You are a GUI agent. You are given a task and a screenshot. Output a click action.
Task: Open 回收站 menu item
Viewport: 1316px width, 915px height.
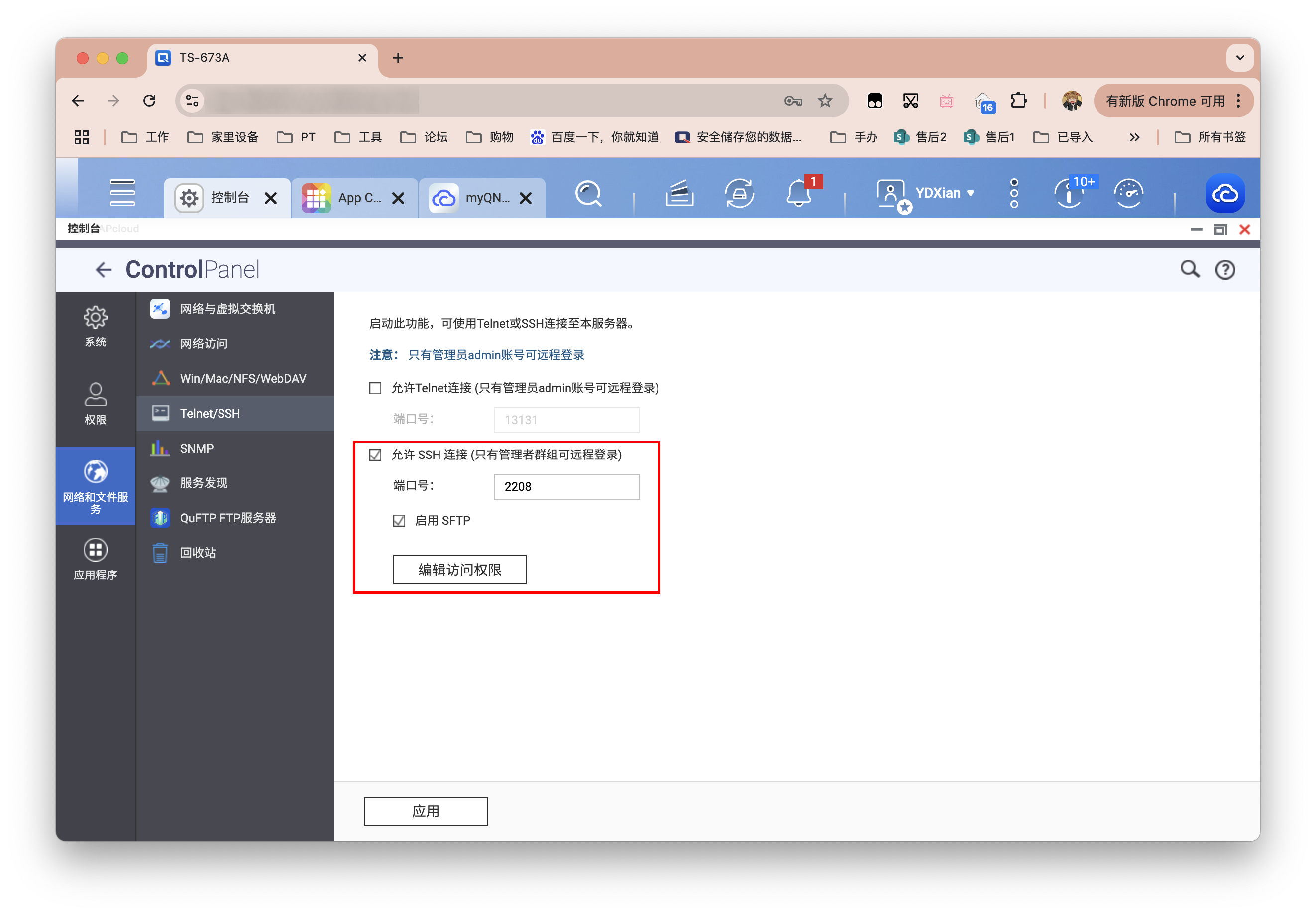tap(235, 553)
